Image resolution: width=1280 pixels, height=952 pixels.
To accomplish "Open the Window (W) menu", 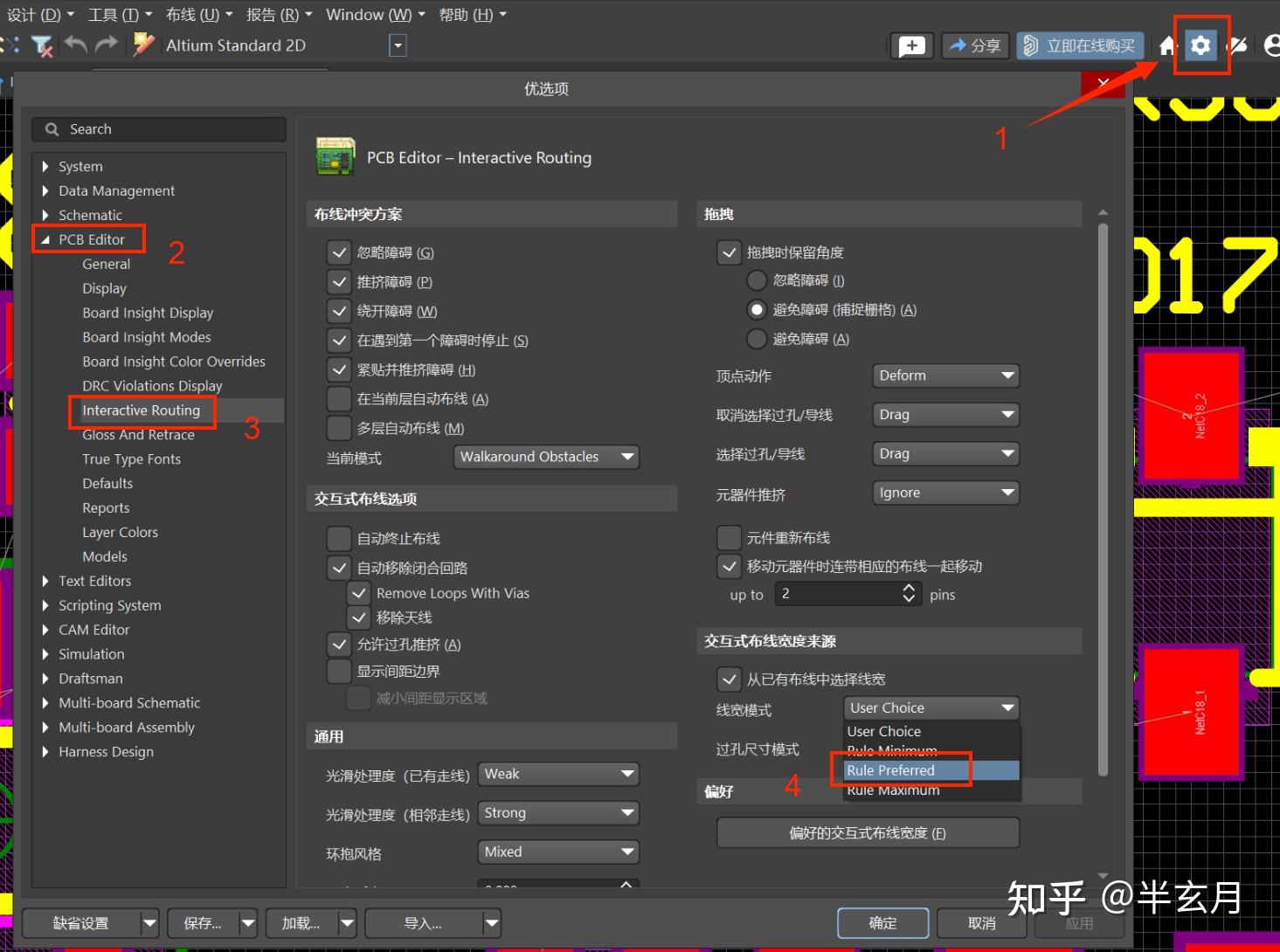I will click(375, 15).
